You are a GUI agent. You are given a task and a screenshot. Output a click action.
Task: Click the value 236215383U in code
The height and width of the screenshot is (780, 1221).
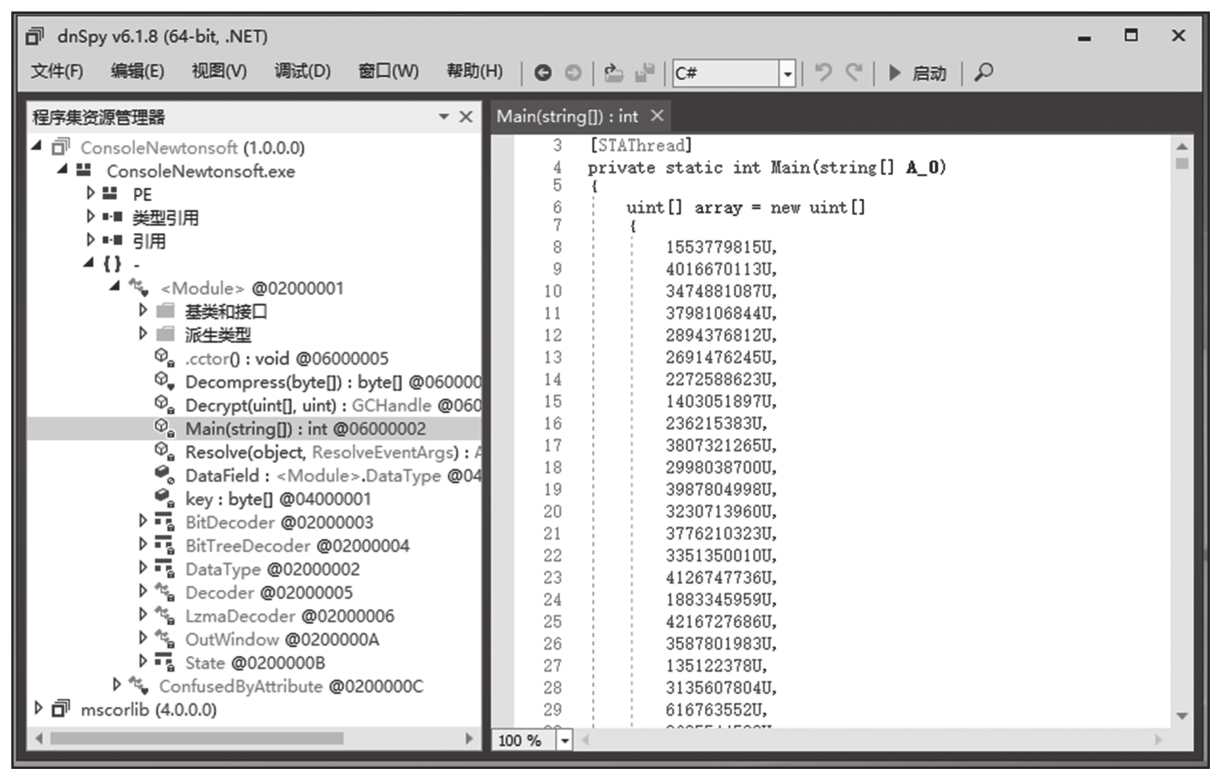[x=716, y=423]
